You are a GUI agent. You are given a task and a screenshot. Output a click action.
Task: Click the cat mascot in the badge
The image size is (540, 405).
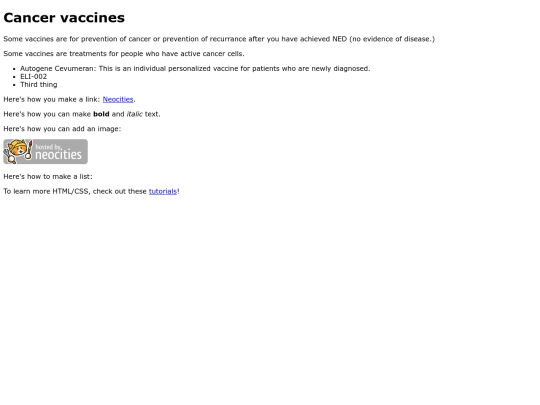click(x=18, y=151)
